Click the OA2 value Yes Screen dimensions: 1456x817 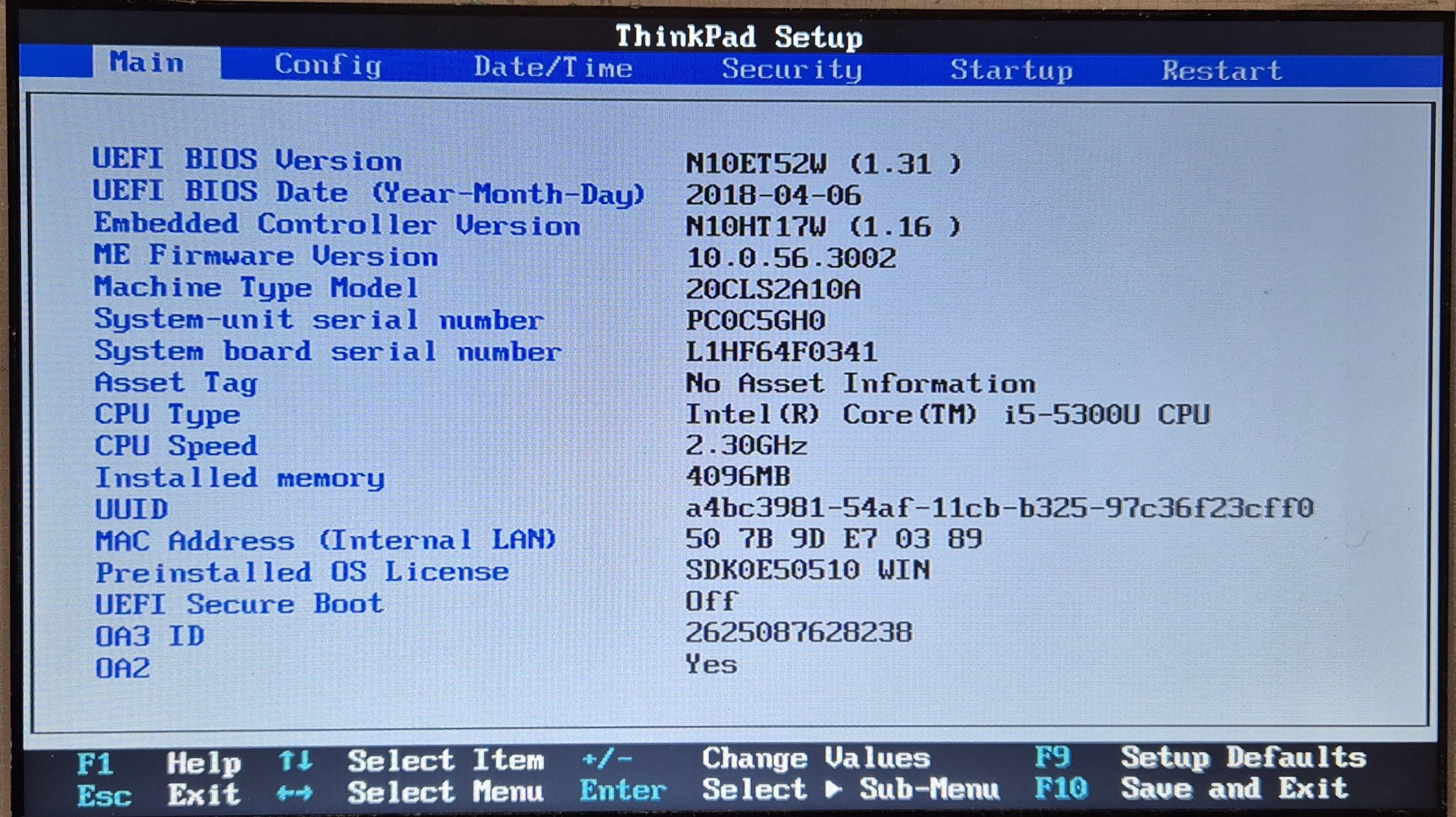[x=711, y=664]
